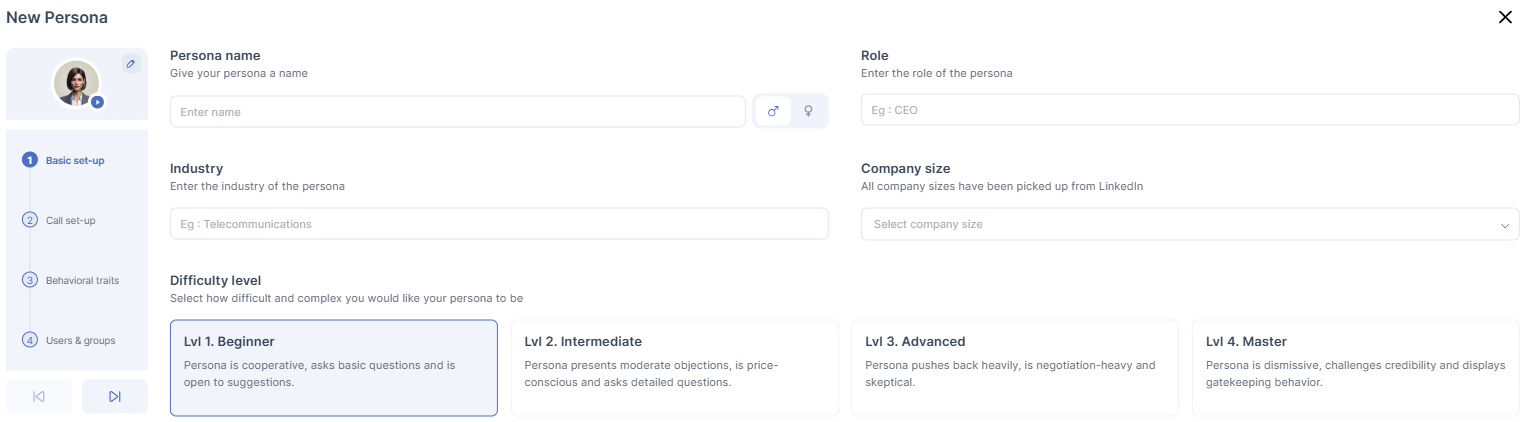1528x422 pixels.
Task: Choose Lvl 2. Intermediate difficulty
Action: click(674, 367)
